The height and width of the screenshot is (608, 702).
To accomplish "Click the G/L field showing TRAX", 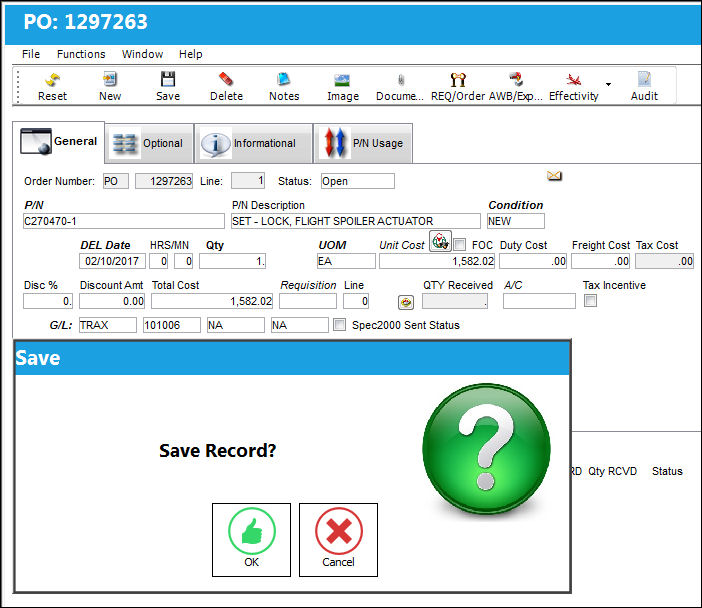I will click(x=107, y=325).
